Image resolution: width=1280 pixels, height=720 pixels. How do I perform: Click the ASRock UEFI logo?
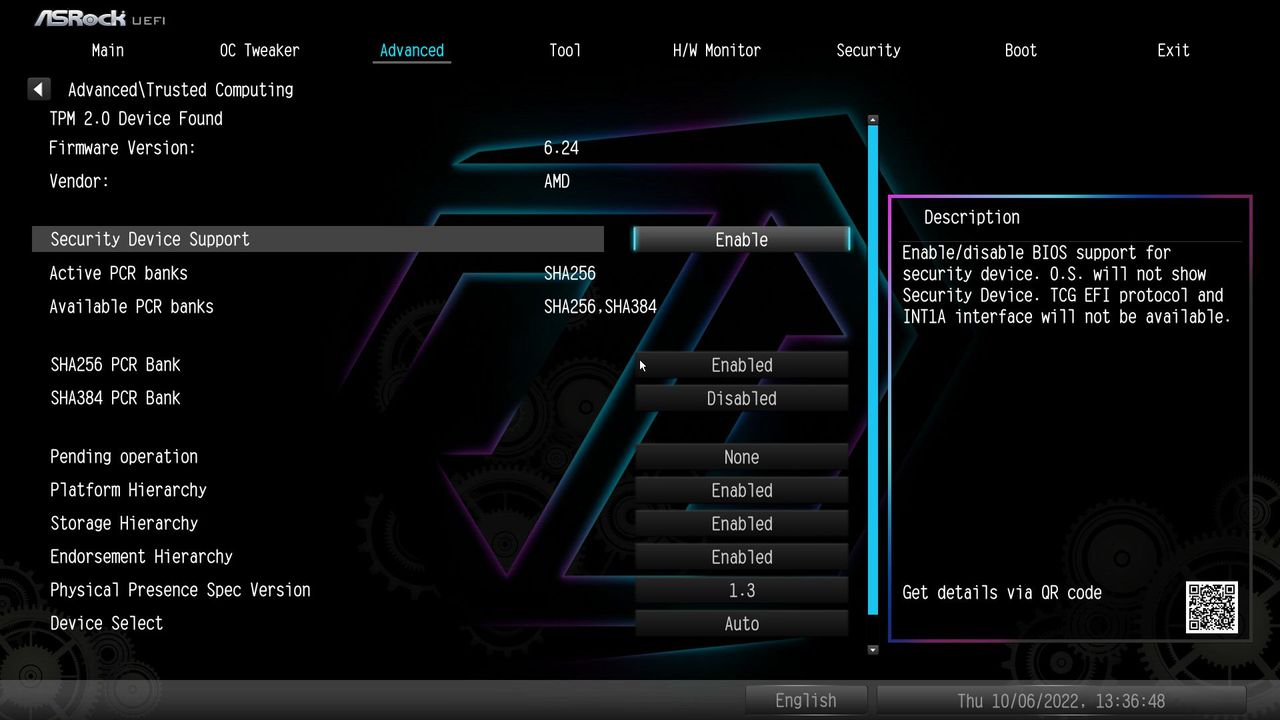pyautogui.click(x=100, y=18)
